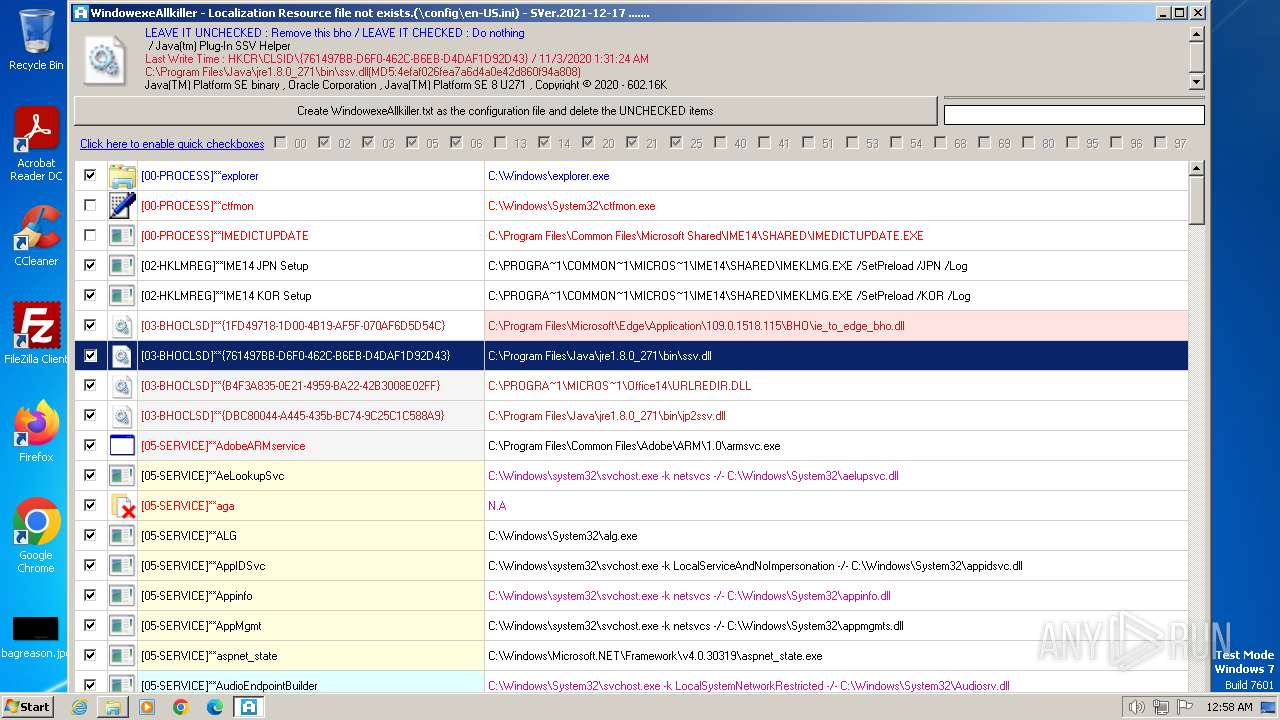This screenshot has height=720, width=1280.
Task: Click the aga service red X icon
Action: coord(122,506)
